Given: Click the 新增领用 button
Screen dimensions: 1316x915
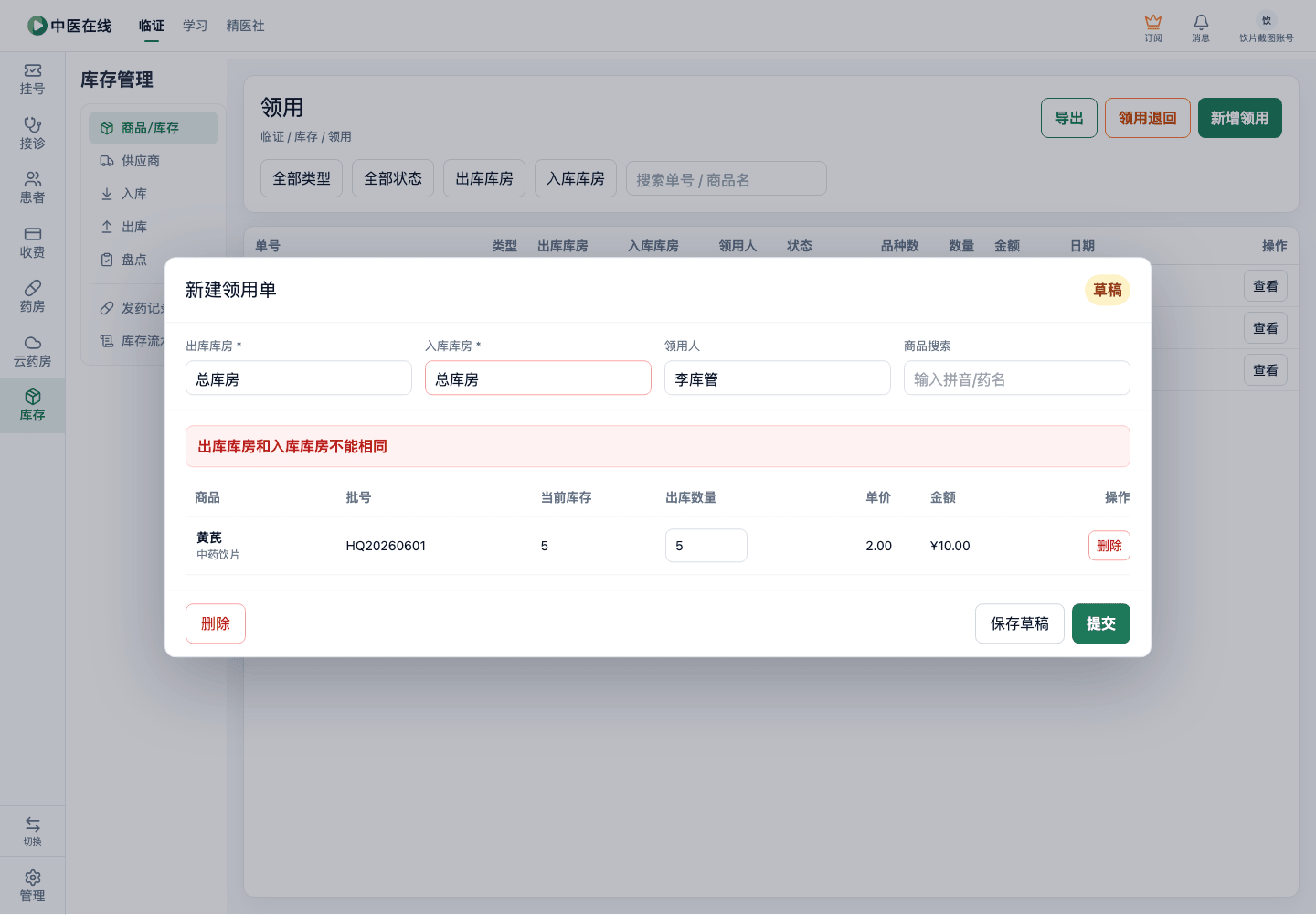Looking at the screenshot, I should [x=1240, y=118].
